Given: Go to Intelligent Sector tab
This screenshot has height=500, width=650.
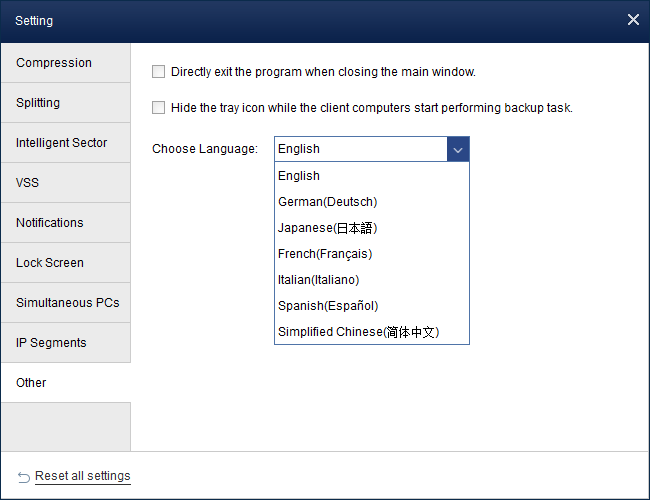Looking at the screenshot, I should [x=66, y=143].
